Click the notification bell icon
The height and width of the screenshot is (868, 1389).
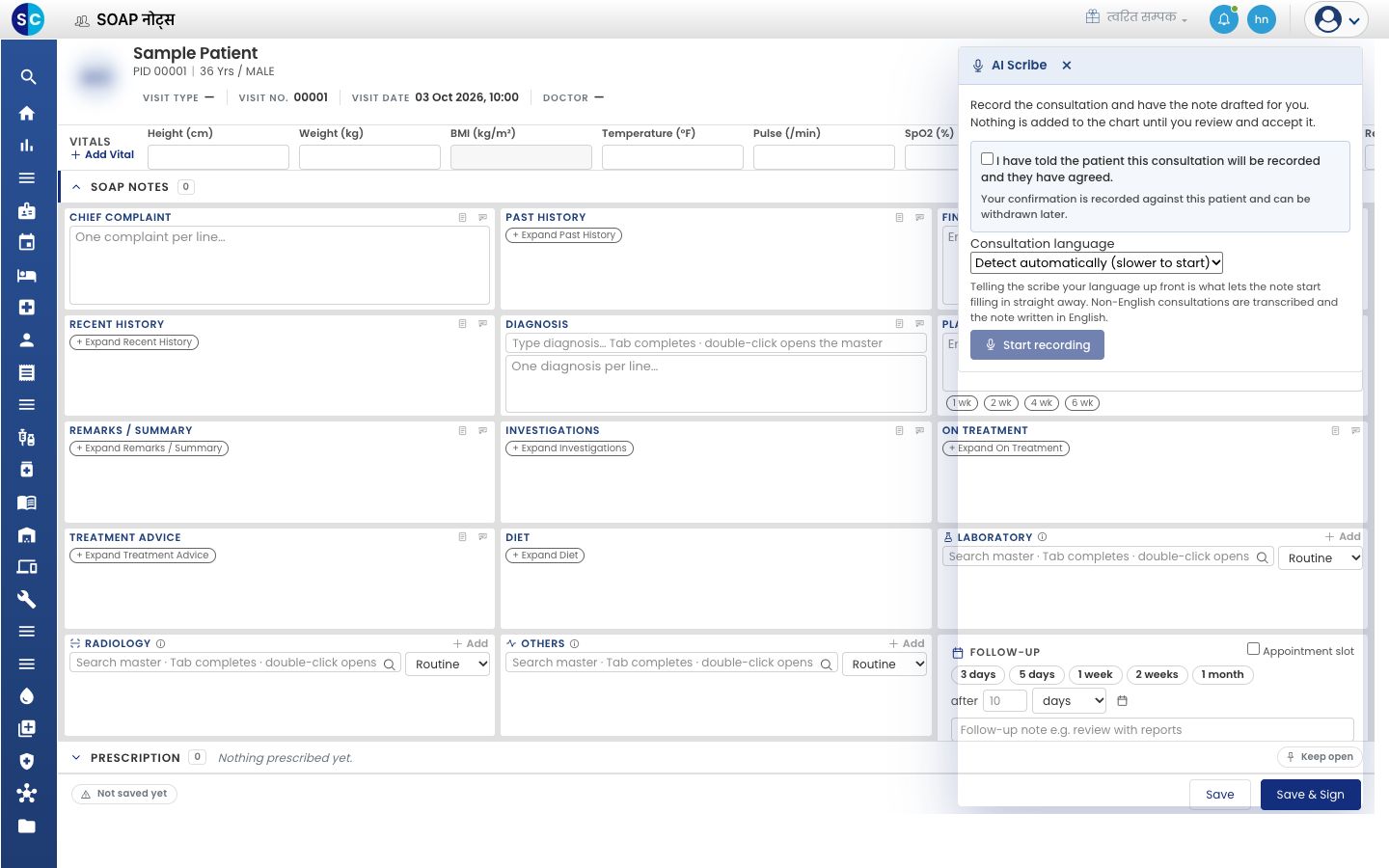[1224, 19]
